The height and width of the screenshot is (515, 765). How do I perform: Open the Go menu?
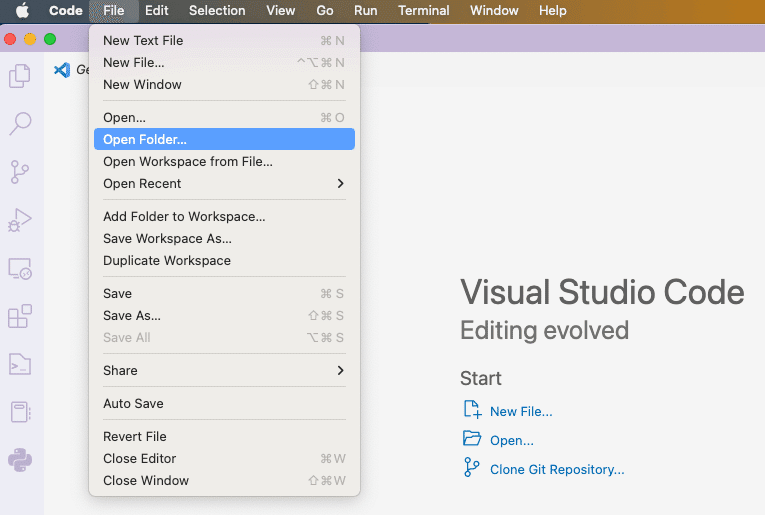tap(325, 11)
